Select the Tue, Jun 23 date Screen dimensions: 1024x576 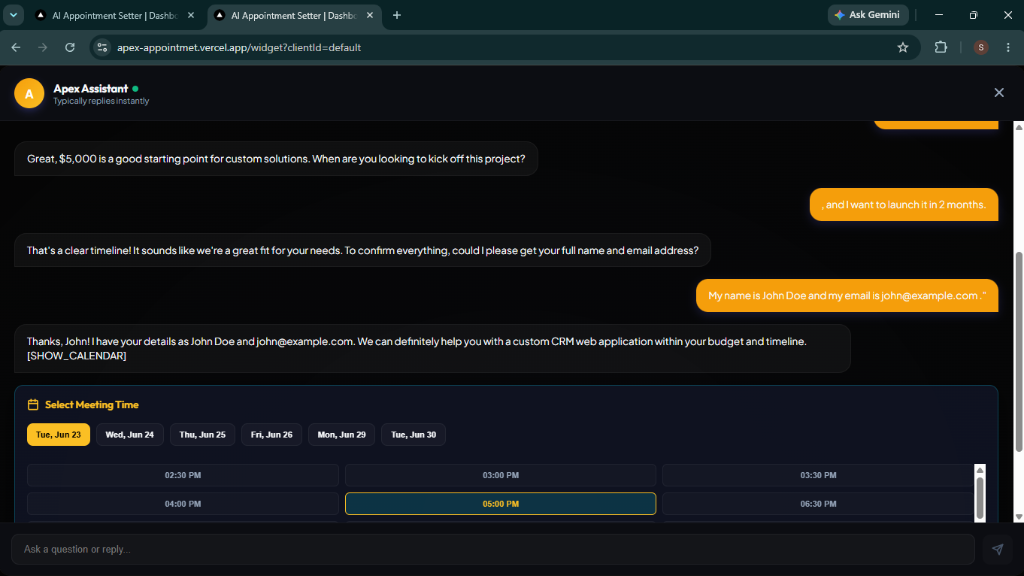click(58, 435)
